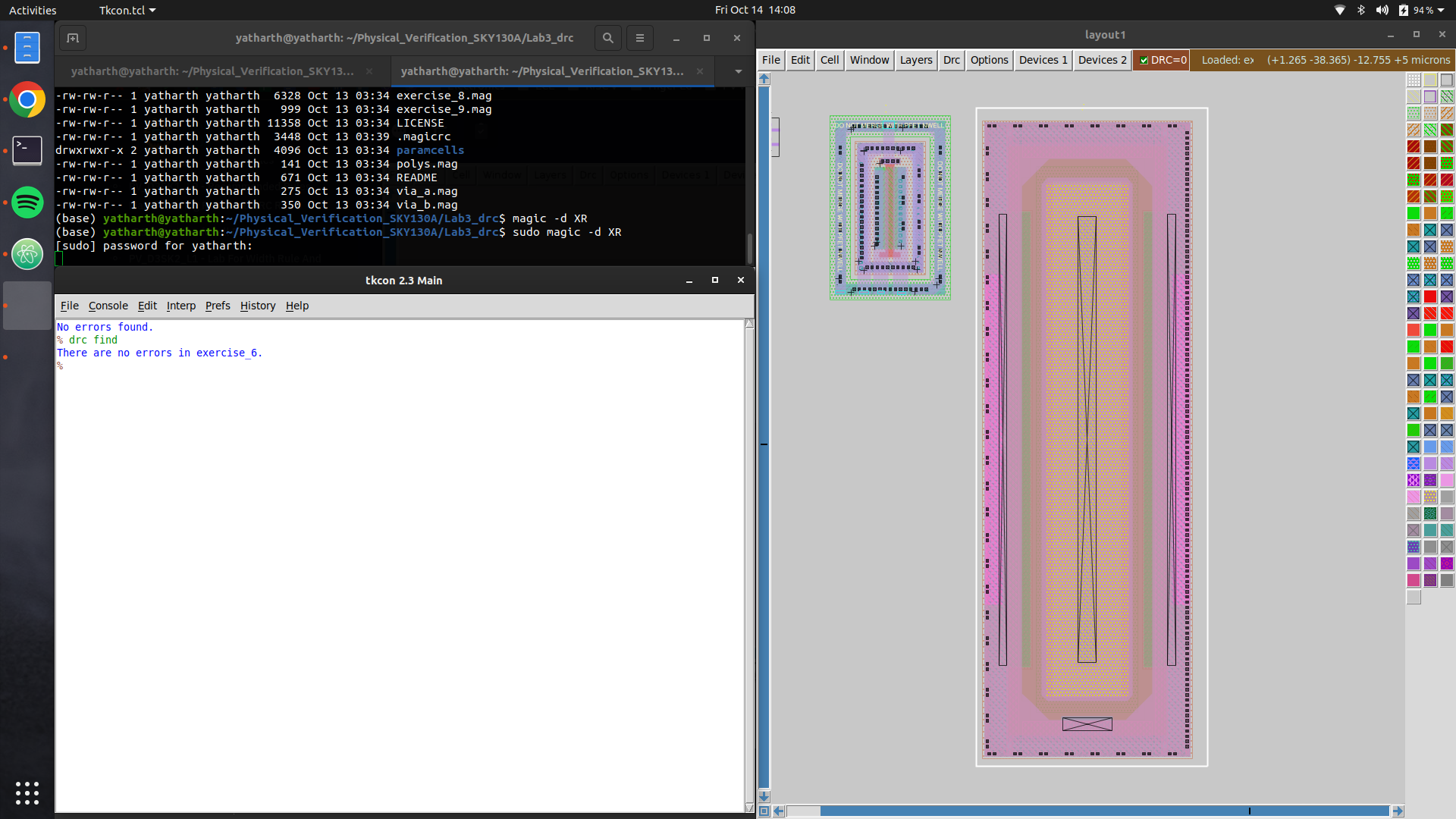Image resolution: width=1456 pixels, height=819 pixels.
Task: Select the blue triangle-pattern layer swatch
Action: (x=1414, y=464)
